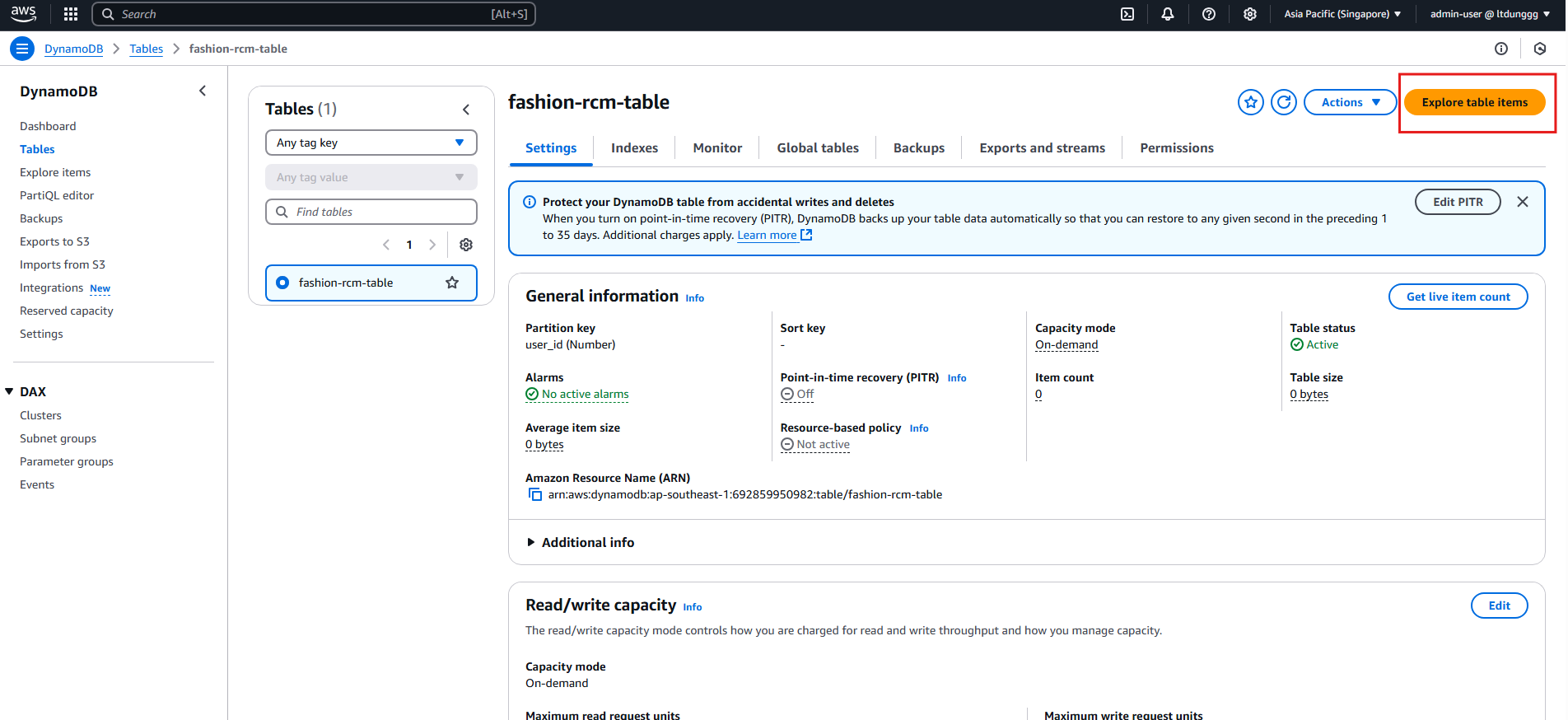Launch the CloudShell icon in header
The image size is (1568, 720).
(x=1127, y=14)
